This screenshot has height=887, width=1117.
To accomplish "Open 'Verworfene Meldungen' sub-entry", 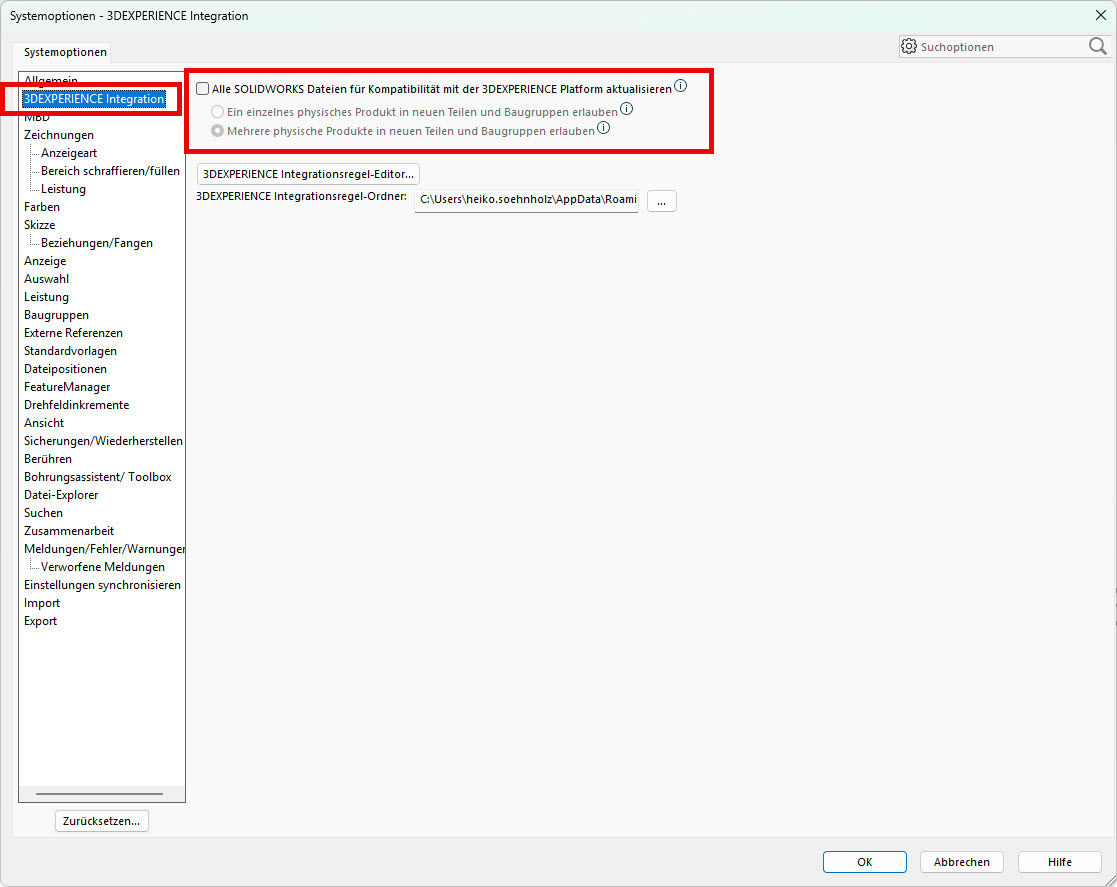I will [x=103, y=567].
